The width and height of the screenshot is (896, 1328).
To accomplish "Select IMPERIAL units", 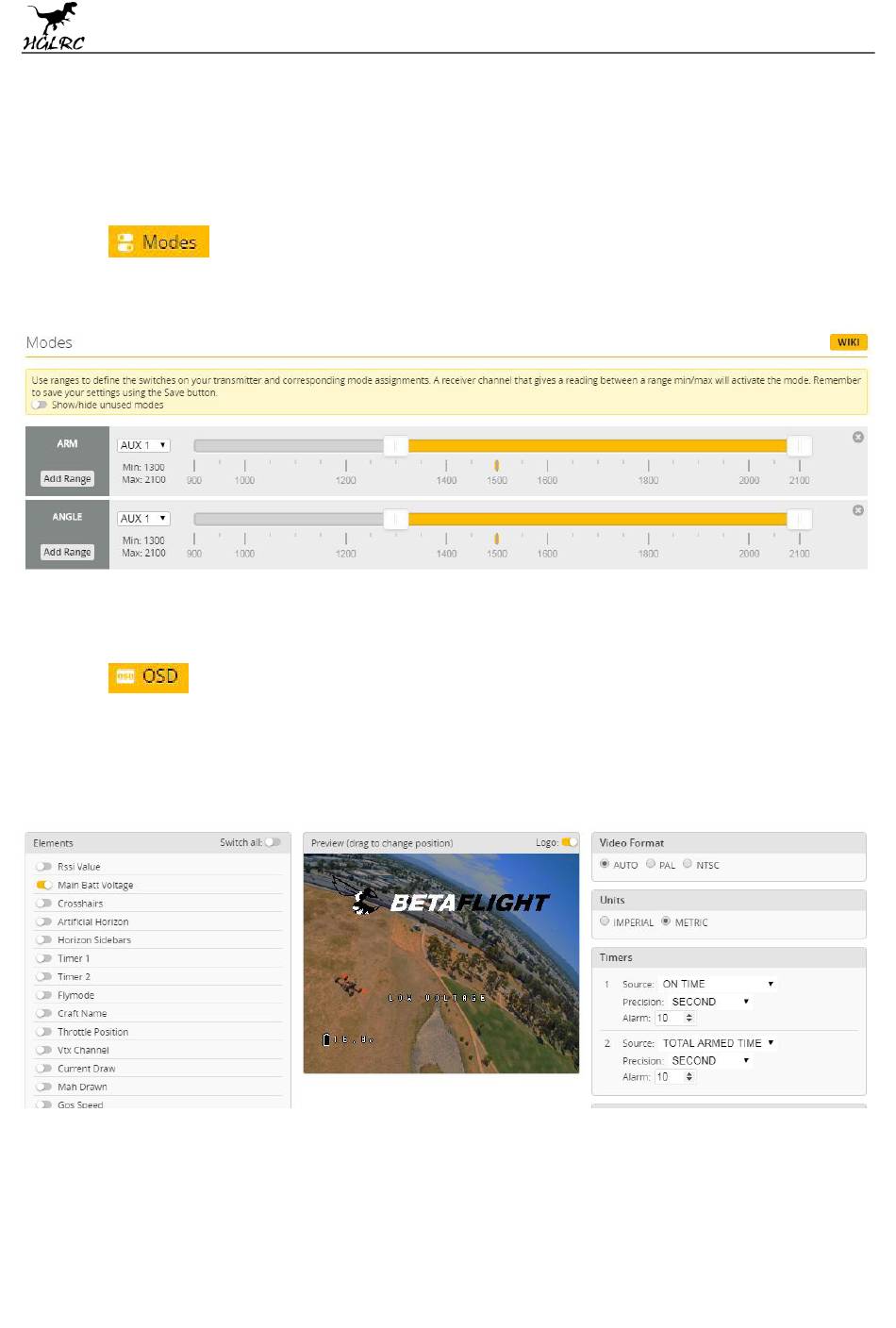I will point(605,921).
